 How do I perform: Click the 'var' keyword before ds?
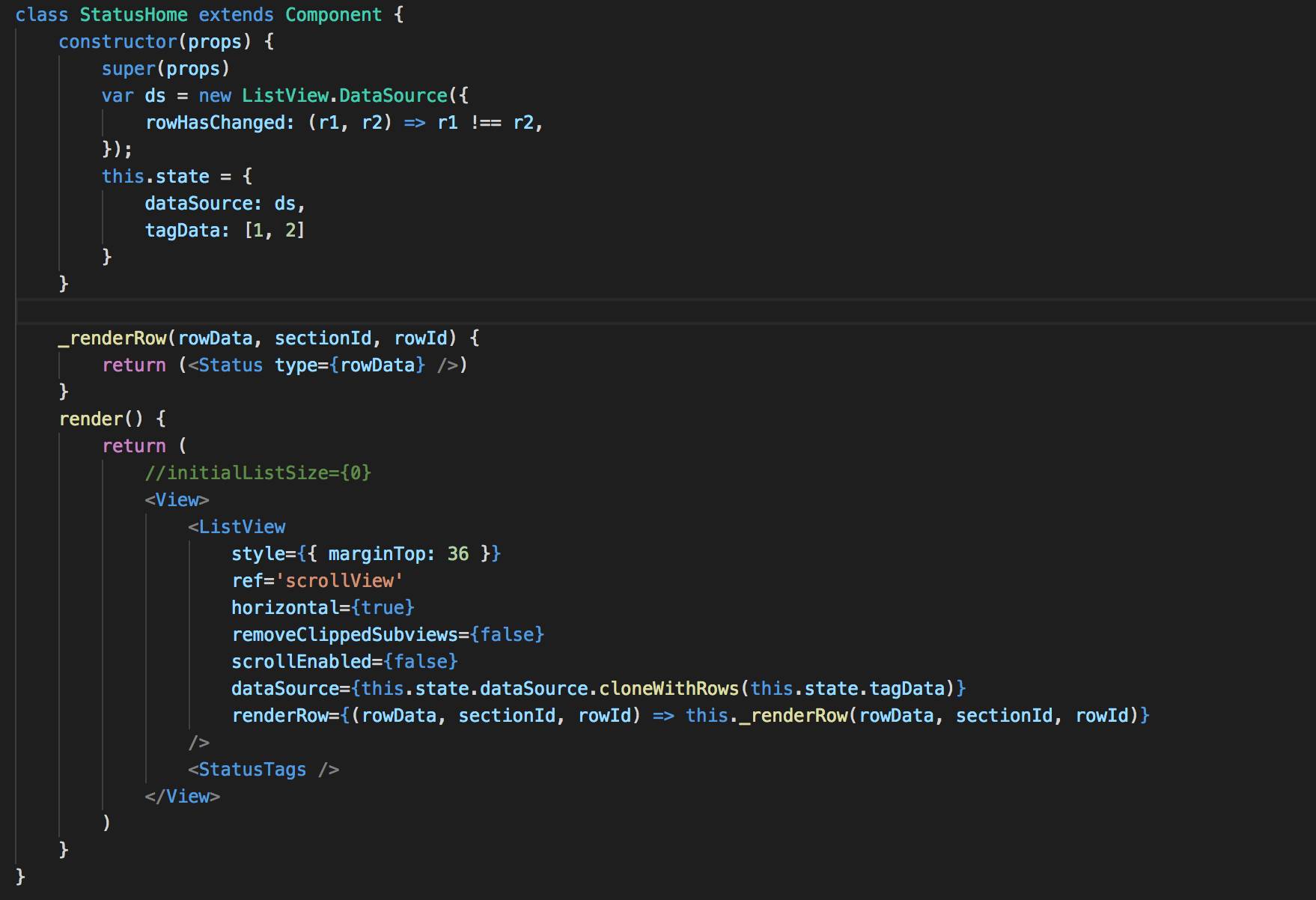[x=118, y=96]
